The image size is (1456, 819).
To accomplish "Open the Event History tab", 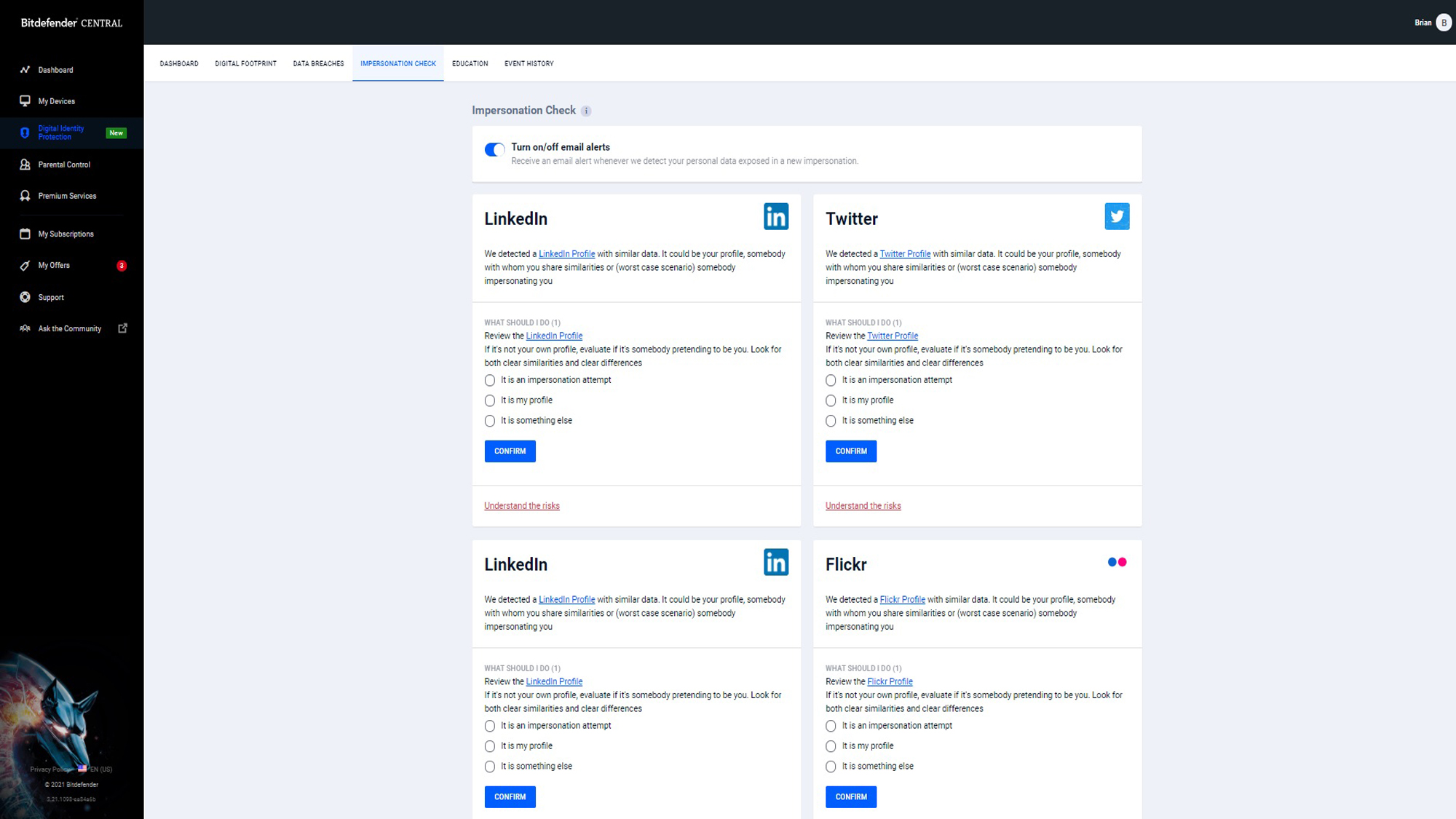I will point(529,63).
